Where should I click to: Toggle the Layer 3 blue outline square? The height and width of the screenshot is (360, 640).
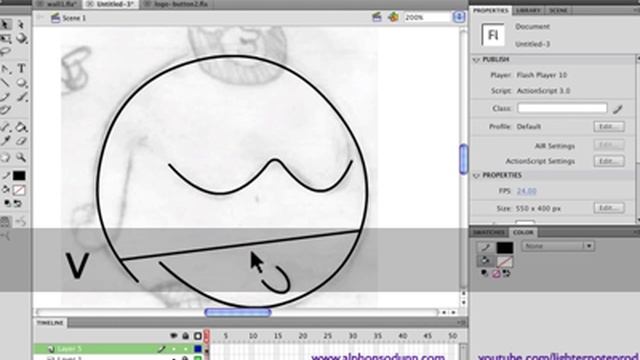[x=198, y=349]
